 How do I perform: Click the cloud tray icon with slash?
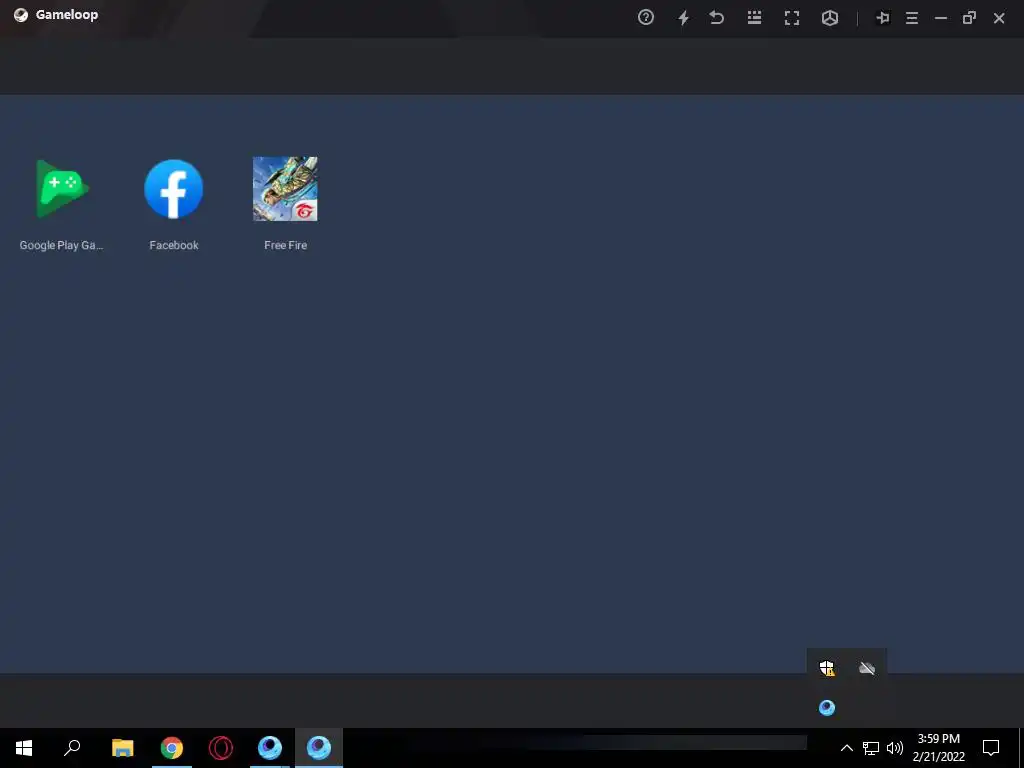click(867, 668)
